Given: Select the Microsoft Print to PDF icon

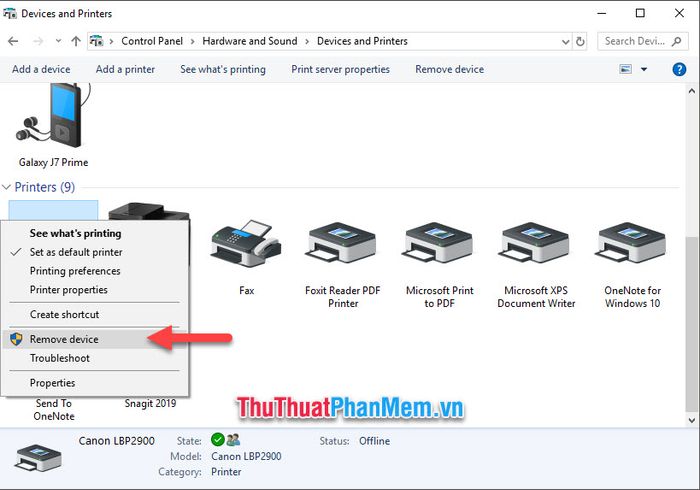Looking at the screenshot, I should (439, 242).
